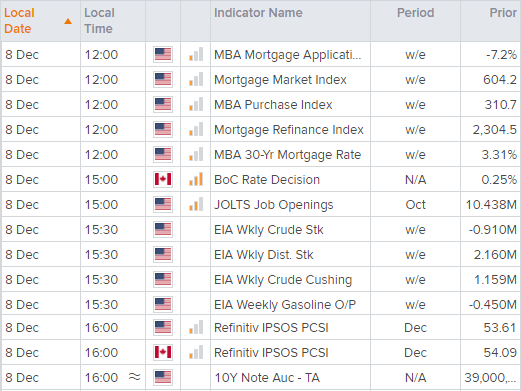Click the importance bars icon in the 53.61 PCSI row
The width and height of the screenshot is (521, 391).
click(x=196, y=327)
